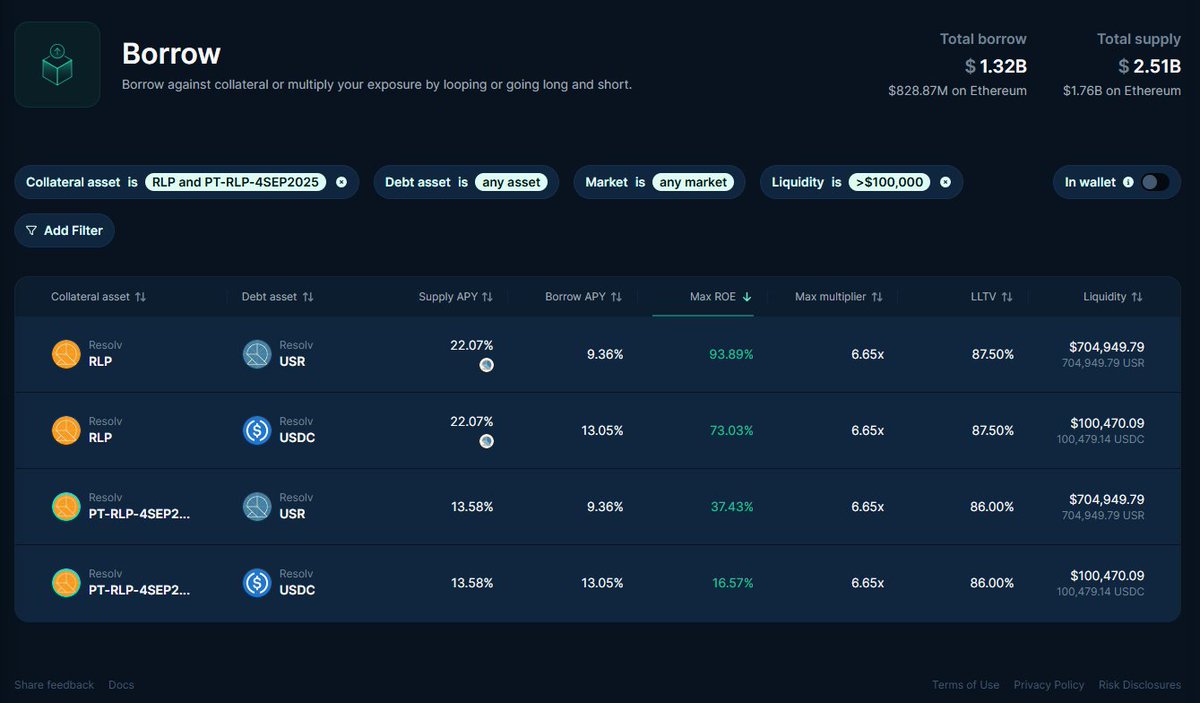This screenshot has height=703, width=1200.
Task: Sort by LLTV column
Action: coord(993,297)
